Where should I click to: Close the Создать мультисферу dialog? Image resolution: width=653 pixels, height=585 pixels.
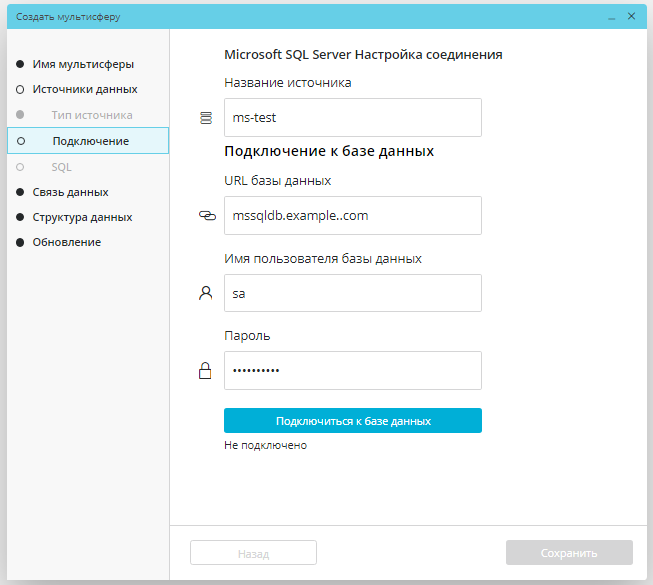(x=631, y=16)
